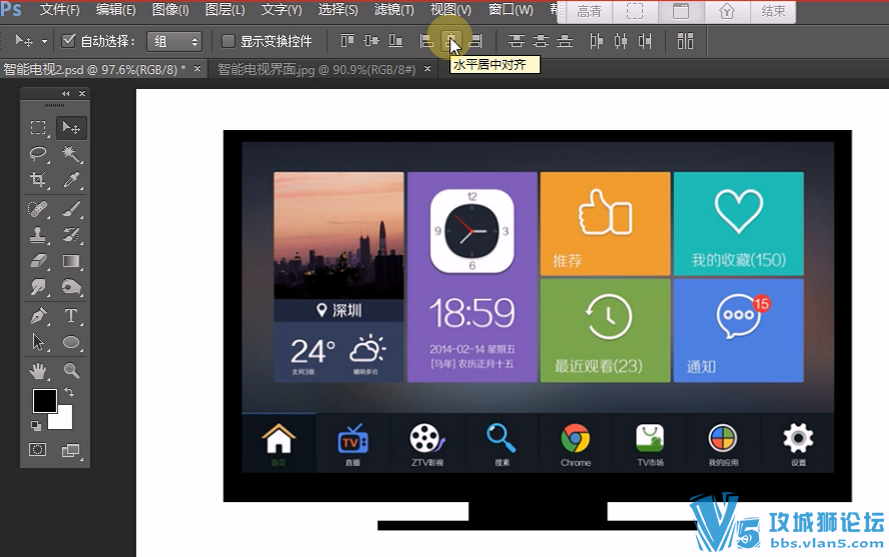Select the Clone Stamp tool
The height and width of the screenshot is (557, 889).
pyautogui.click(x=38, y=234)
